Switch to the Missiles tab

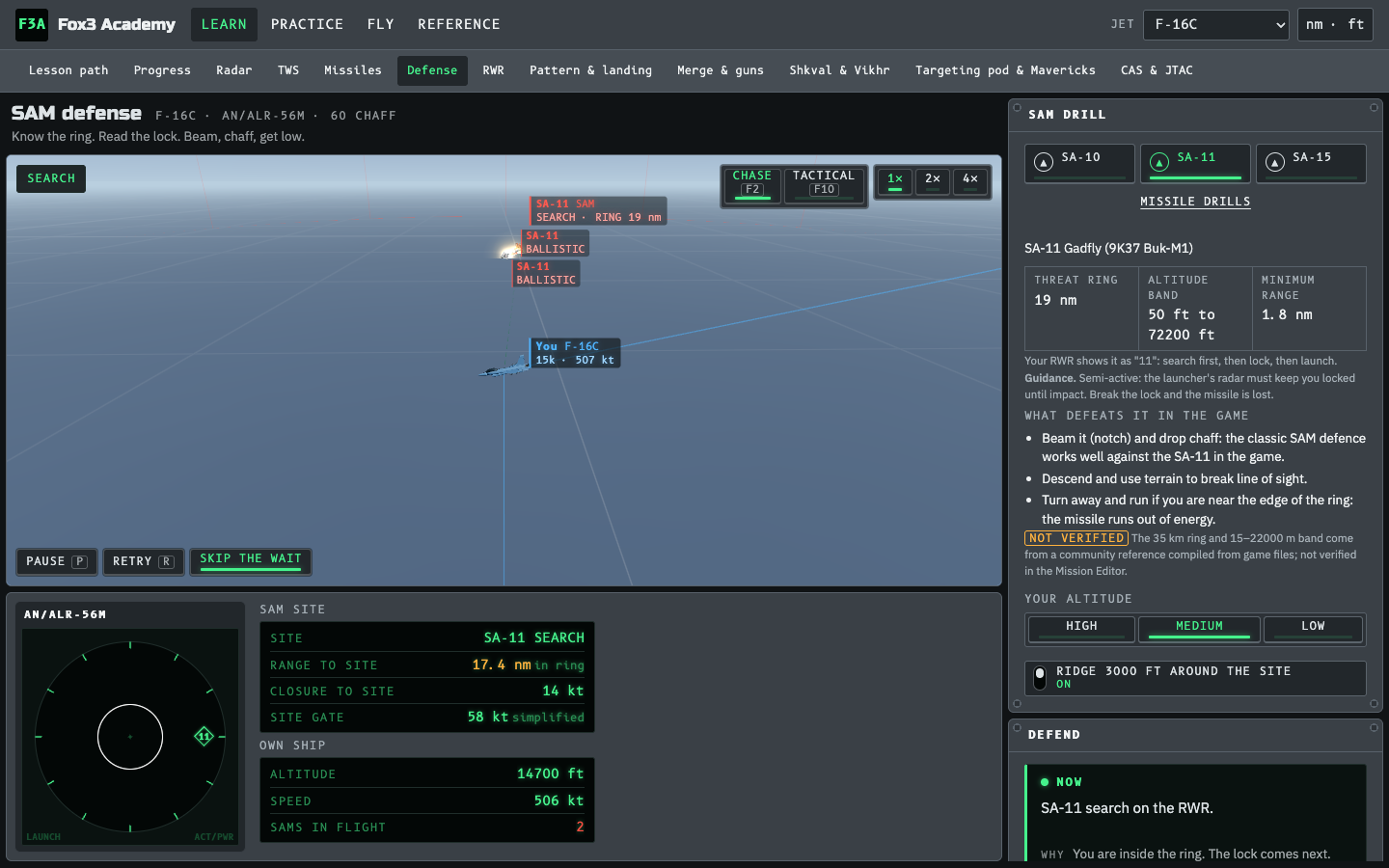coord(353,70)
